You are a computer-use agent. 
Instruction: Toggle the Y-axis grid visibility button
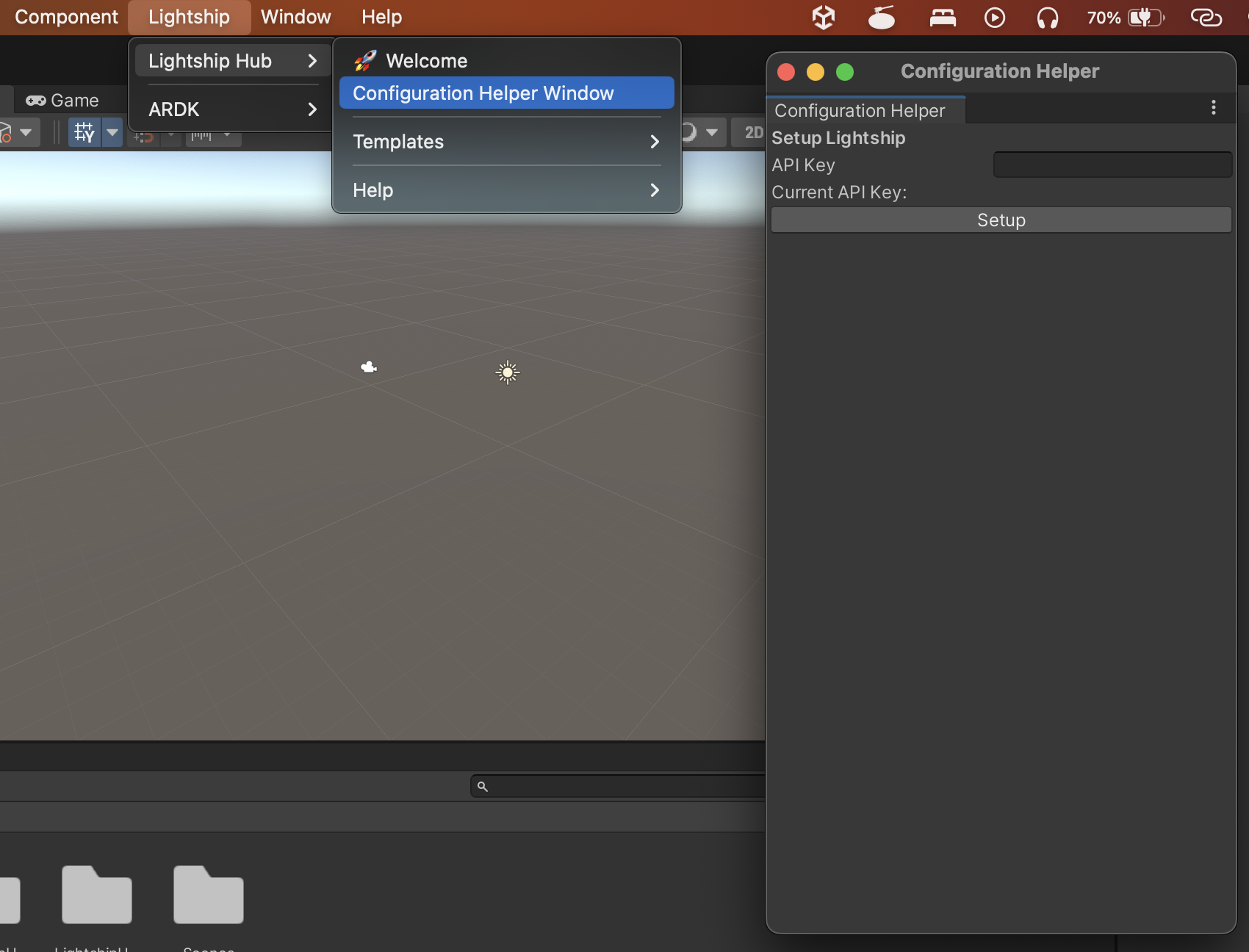tap(84, 134)
